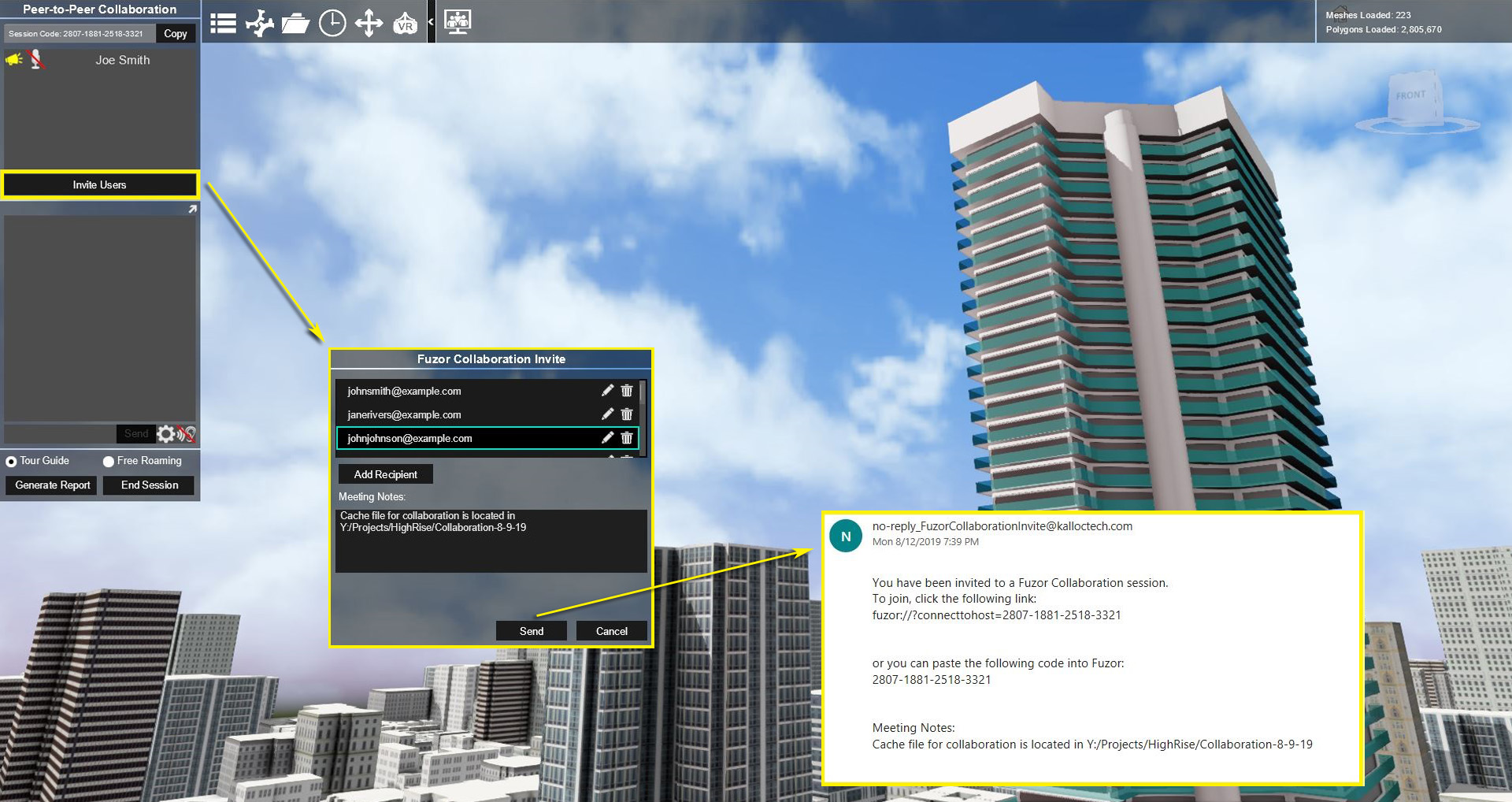Cancel the collaboration invite dialog

[612, 631]
